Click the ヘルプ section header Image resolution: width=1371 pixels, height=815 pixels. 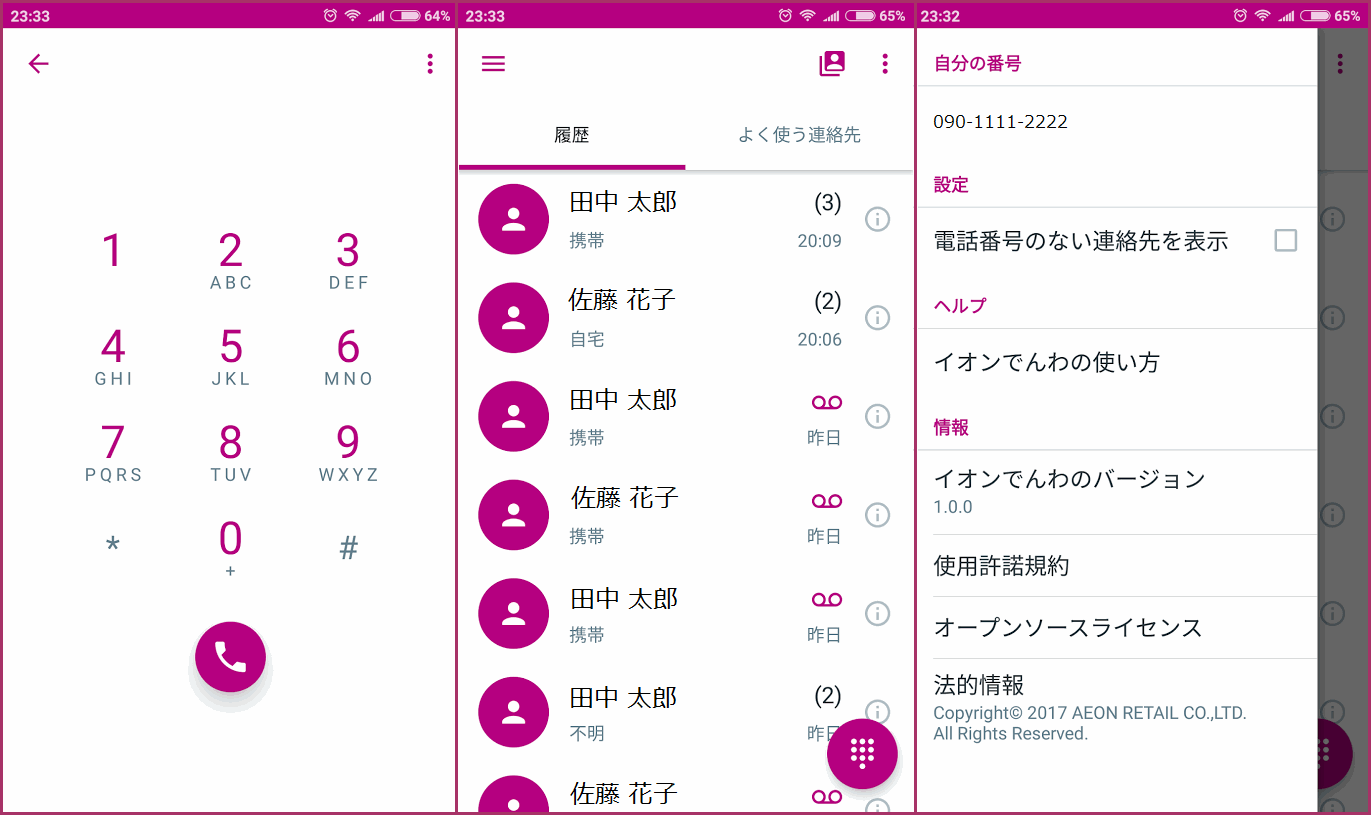click(x=960, y=306)
